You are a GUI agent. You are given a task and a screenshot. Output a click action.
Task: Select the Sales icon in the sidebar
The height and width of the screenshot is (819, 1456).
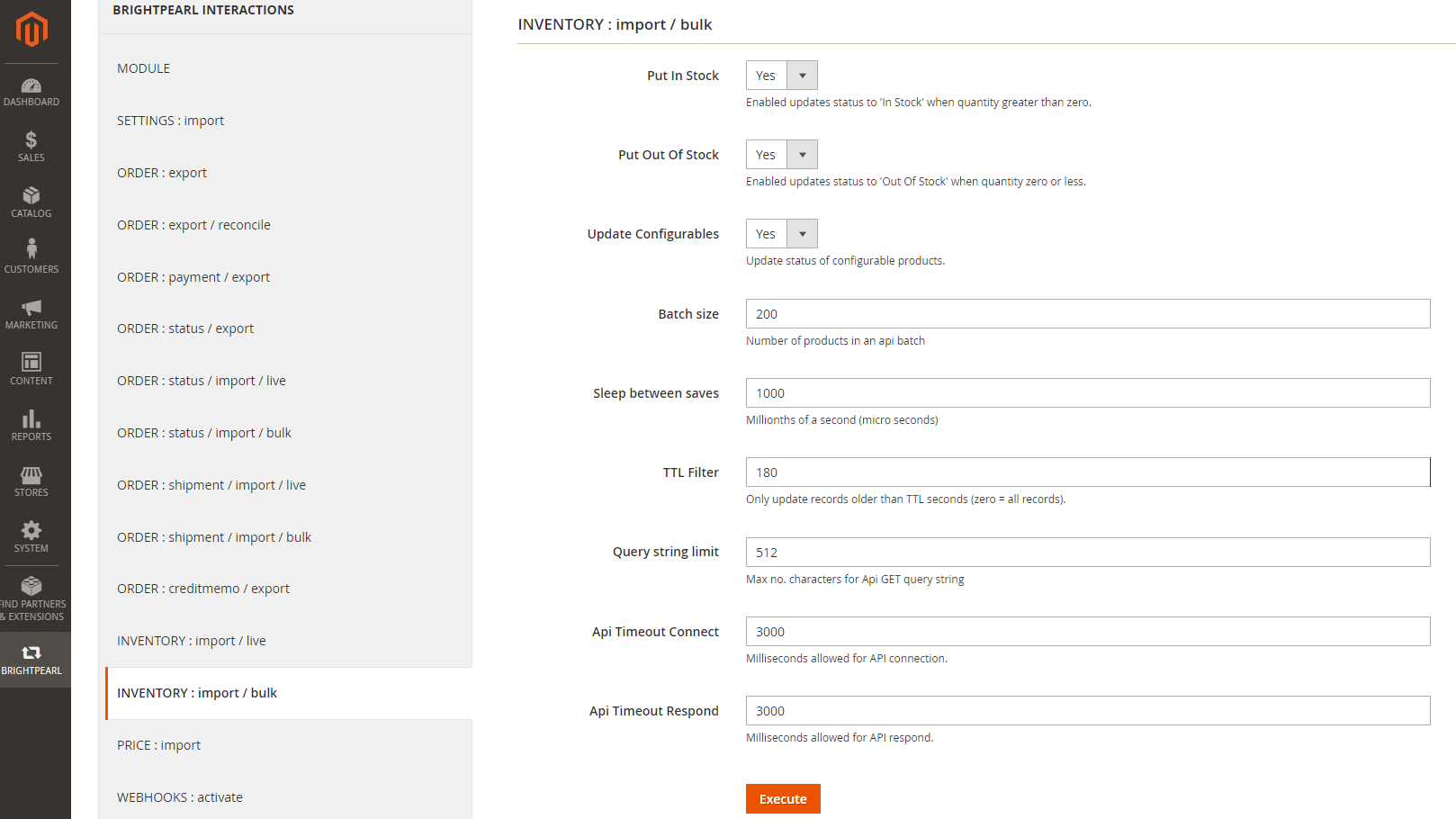pyautogui.click(x=31, y=147)
